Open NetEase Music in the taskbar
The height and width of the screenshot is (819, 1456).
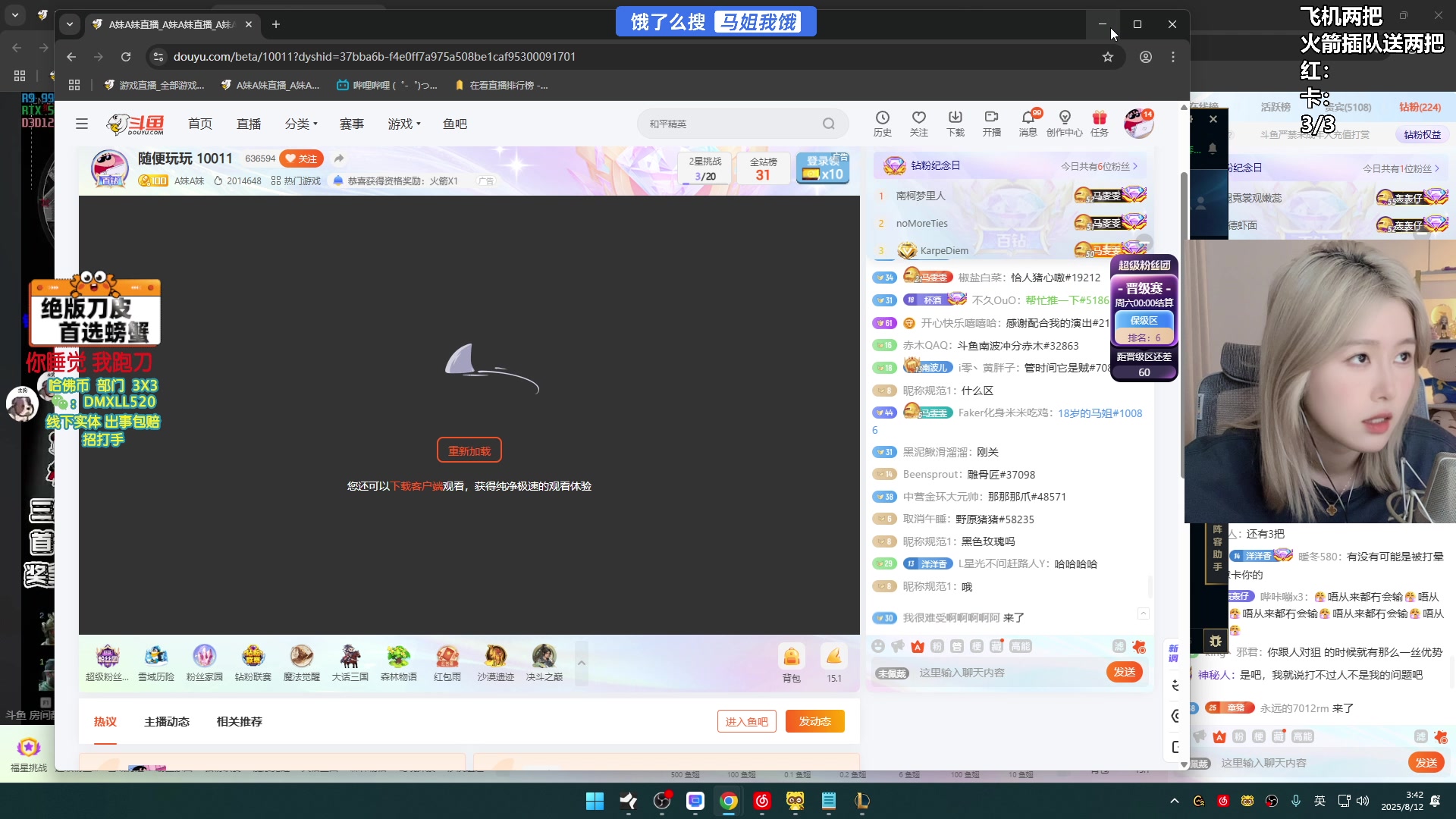[x=762, y=801]
